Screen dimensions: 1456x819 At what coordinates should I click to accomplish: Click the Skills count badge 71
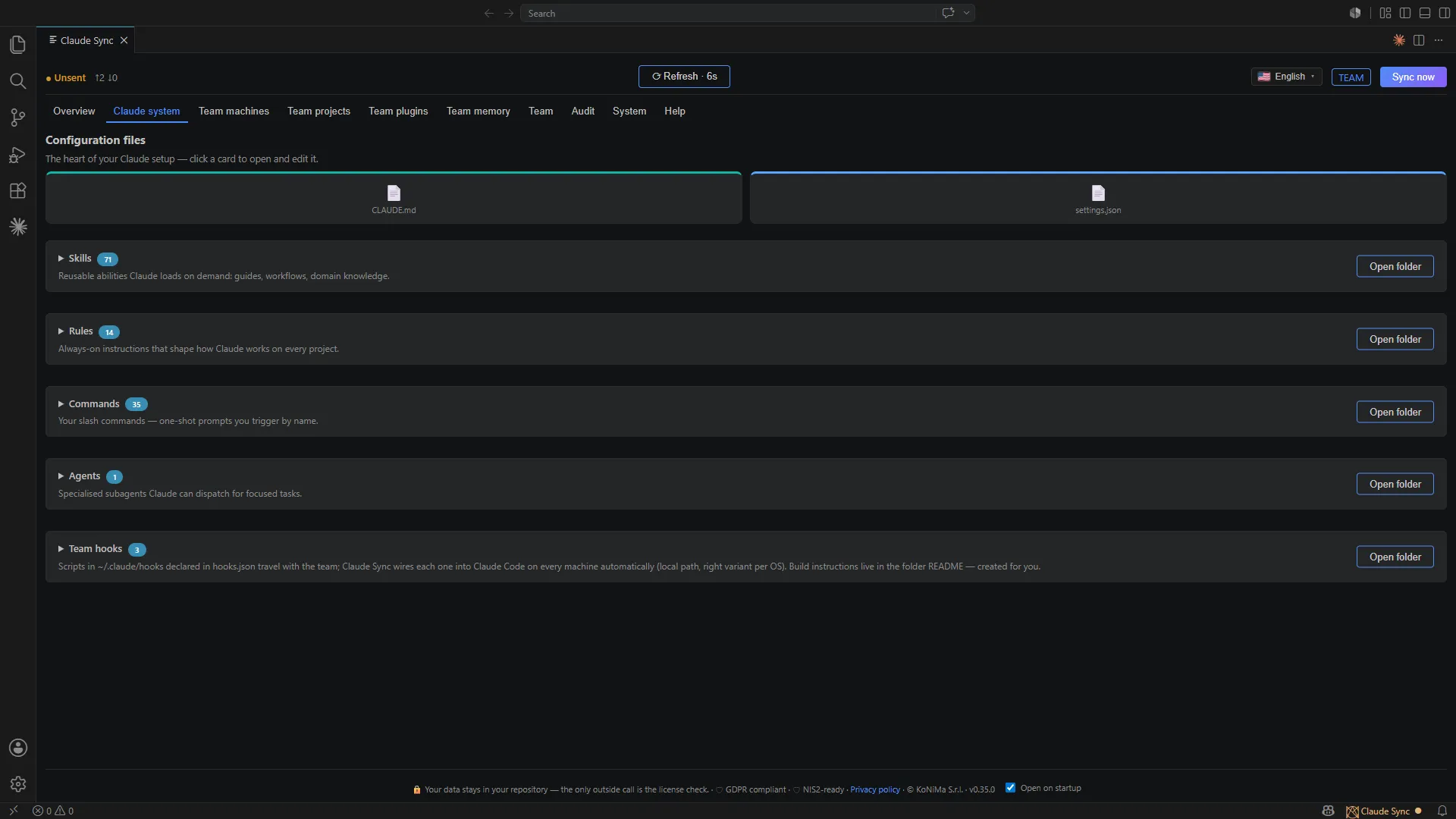(108, 259)
